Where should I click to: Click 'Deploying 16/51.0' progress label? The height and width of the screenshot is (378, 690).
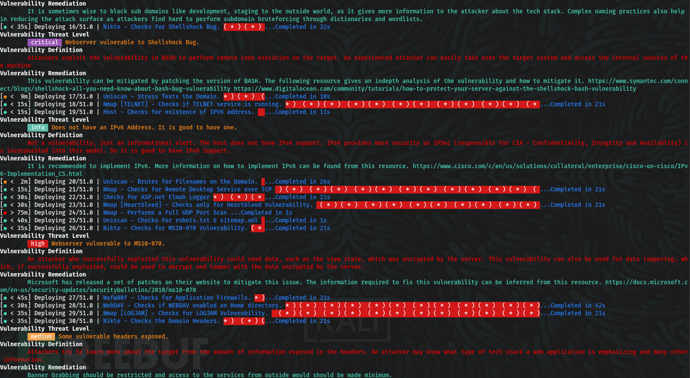64,27
